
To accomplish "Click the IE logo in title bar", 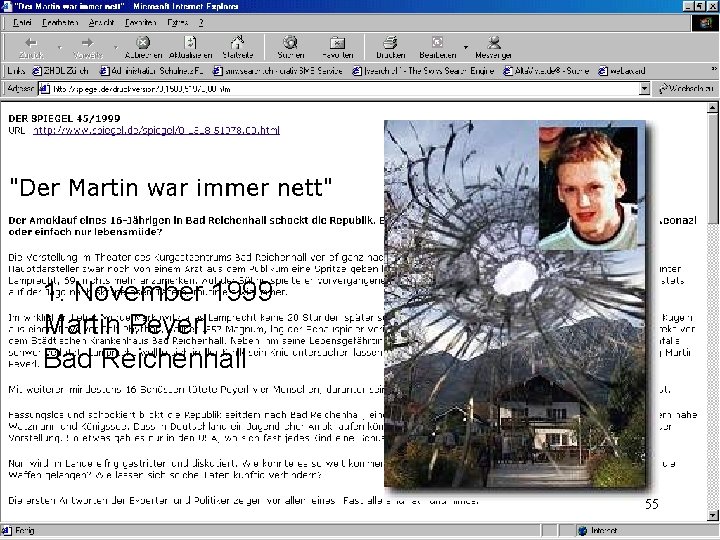I will [6, 6].
